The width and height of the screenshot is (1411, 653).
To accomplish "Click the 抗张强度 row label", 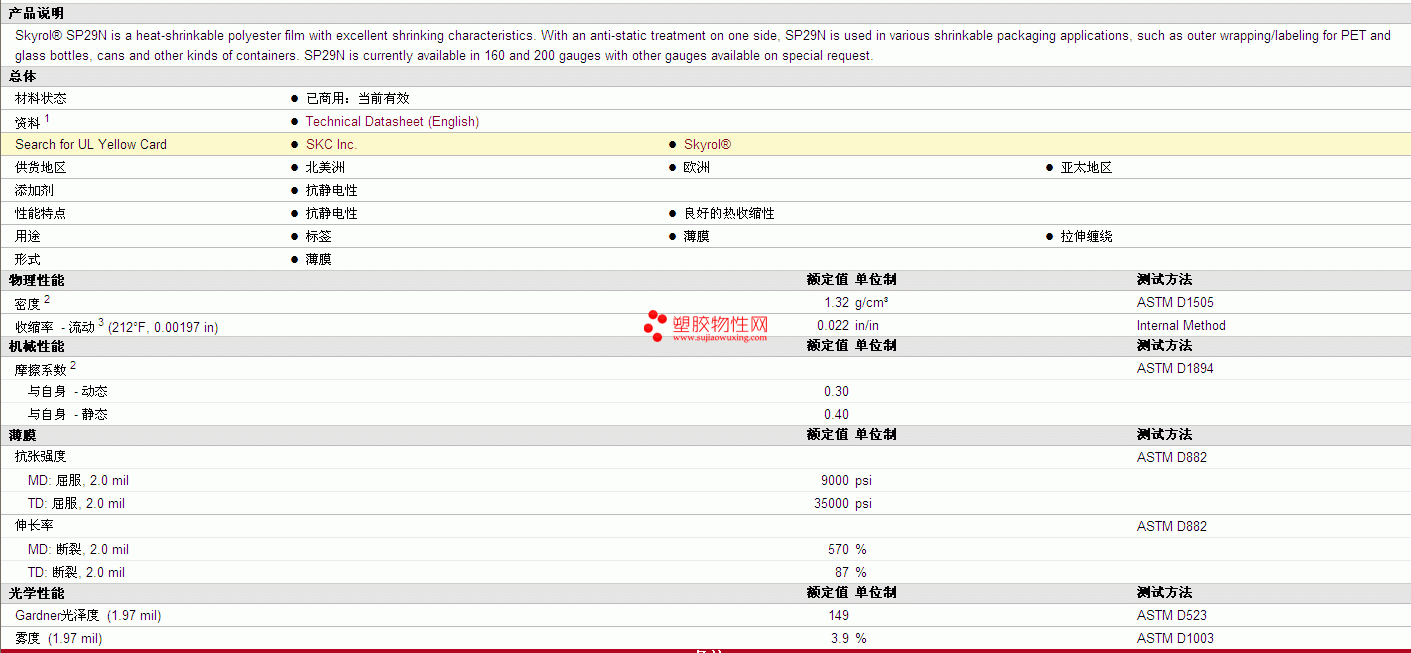I will tap(41, 458).
